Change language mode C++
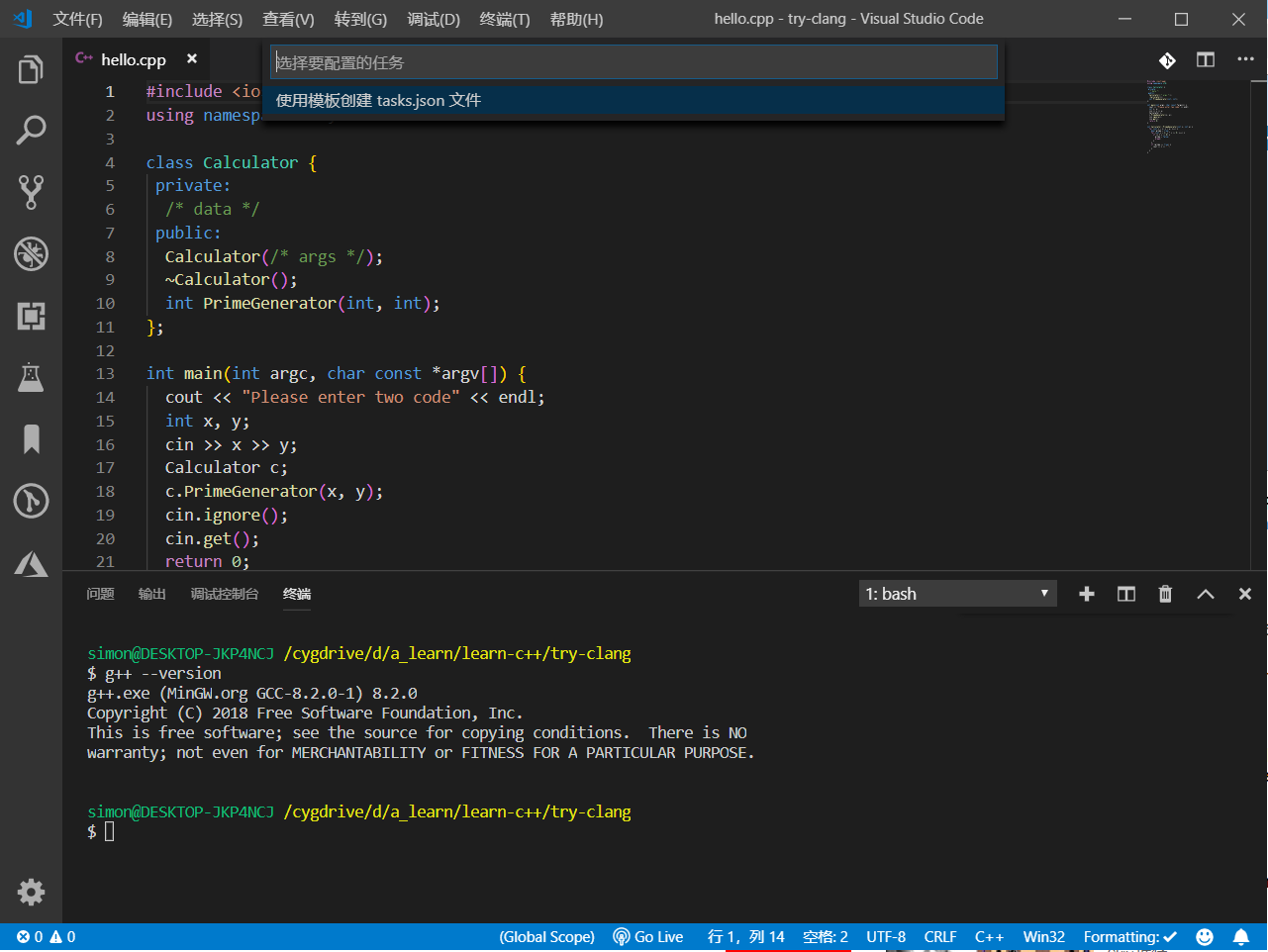This screenshot has width=1268, height=952. coord(989,937)
